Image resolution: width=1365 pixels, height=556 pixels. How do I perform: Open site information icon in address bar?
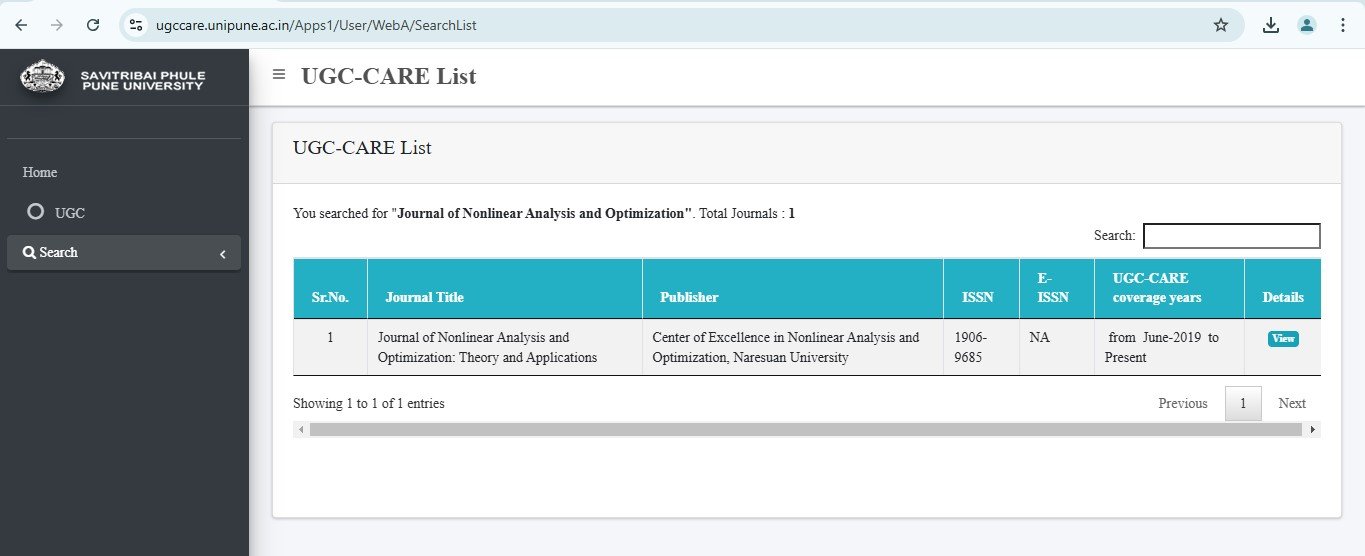point(137,25)
